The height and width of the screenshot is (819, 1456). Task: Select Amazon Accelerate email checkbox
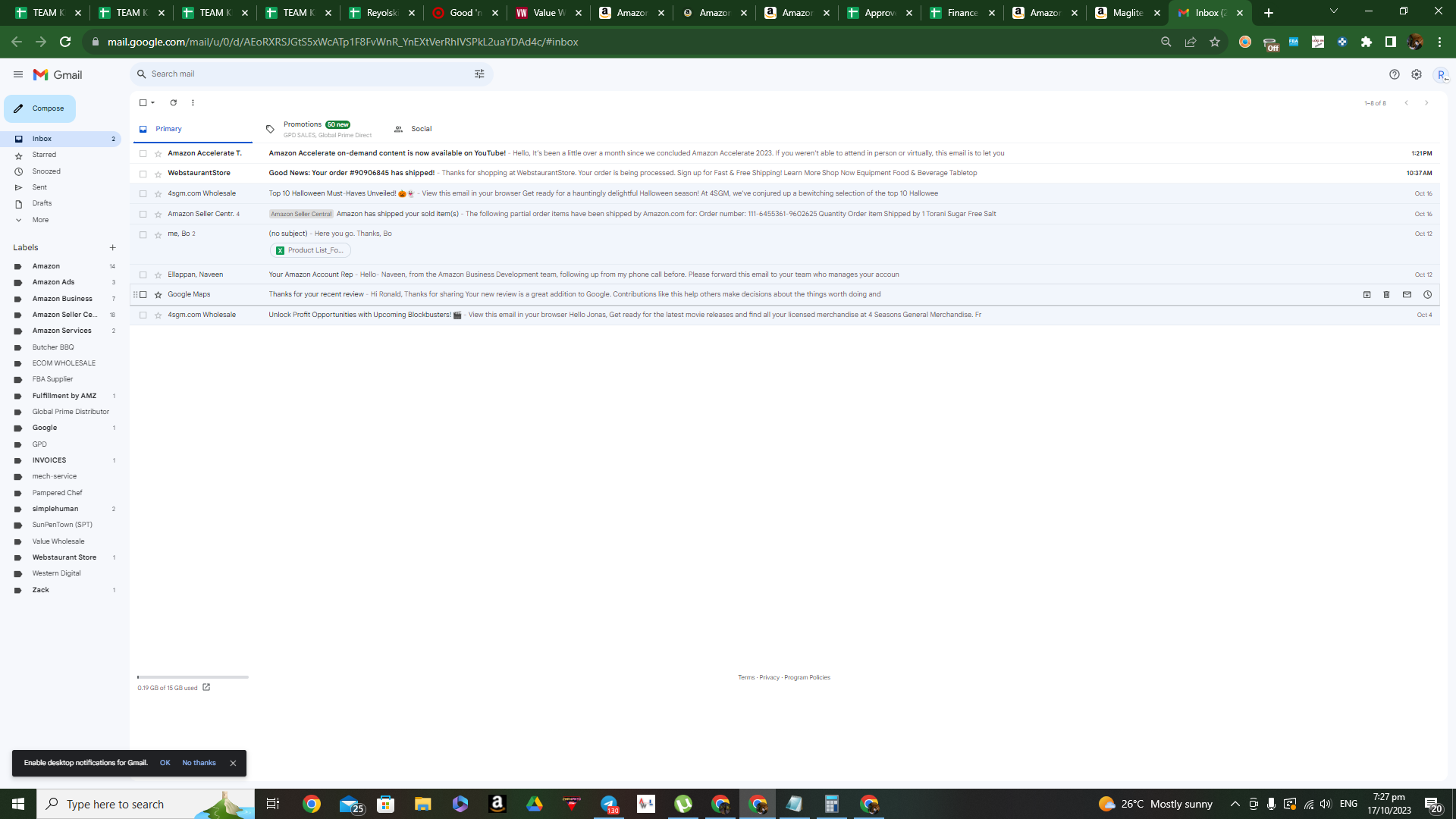point(143,154)
